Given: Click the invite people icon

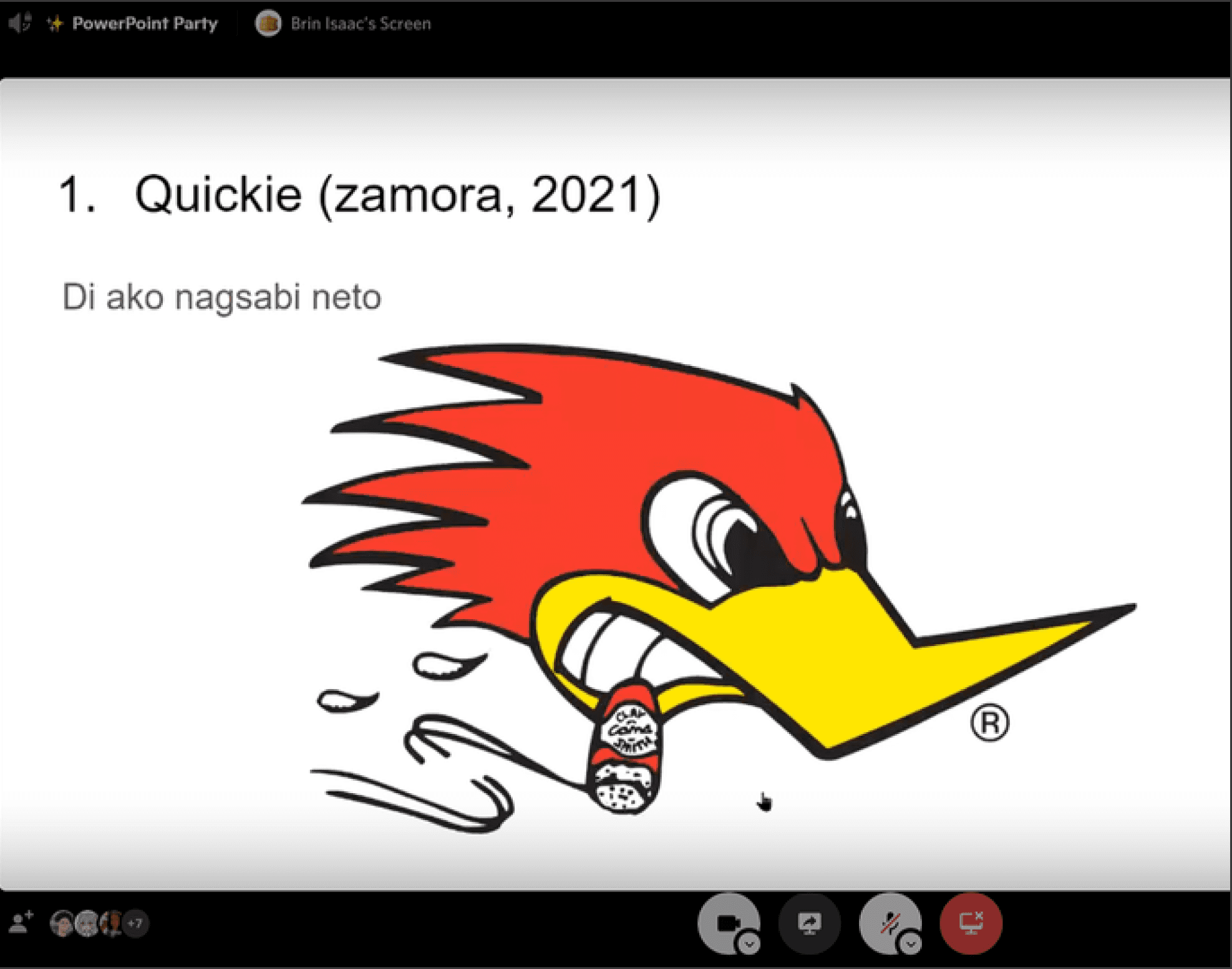Looking at the screenshot, I should pos(21,922).
